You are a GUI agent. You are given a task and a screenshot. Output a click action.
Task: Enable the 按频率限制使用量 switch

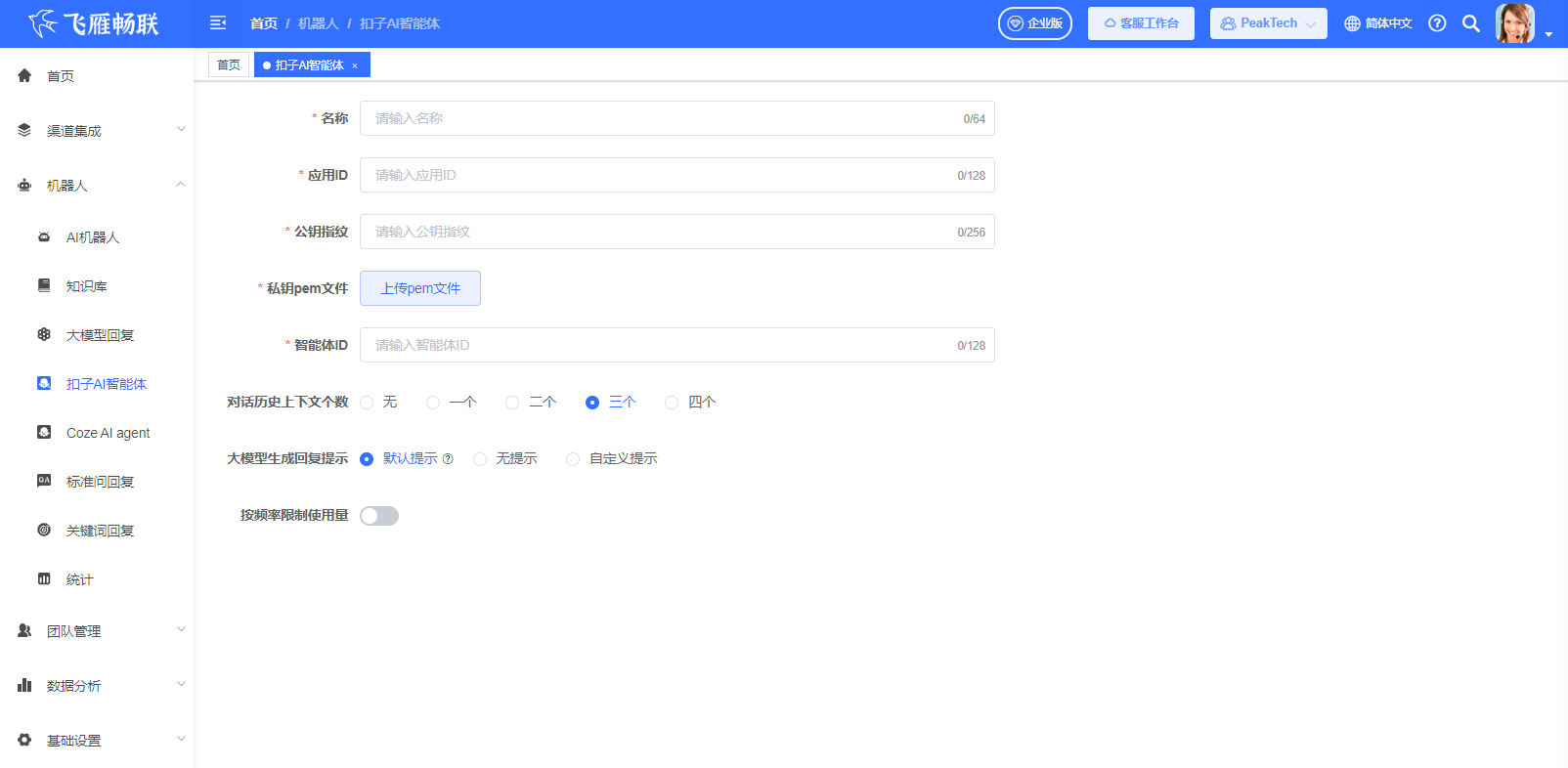379,516
